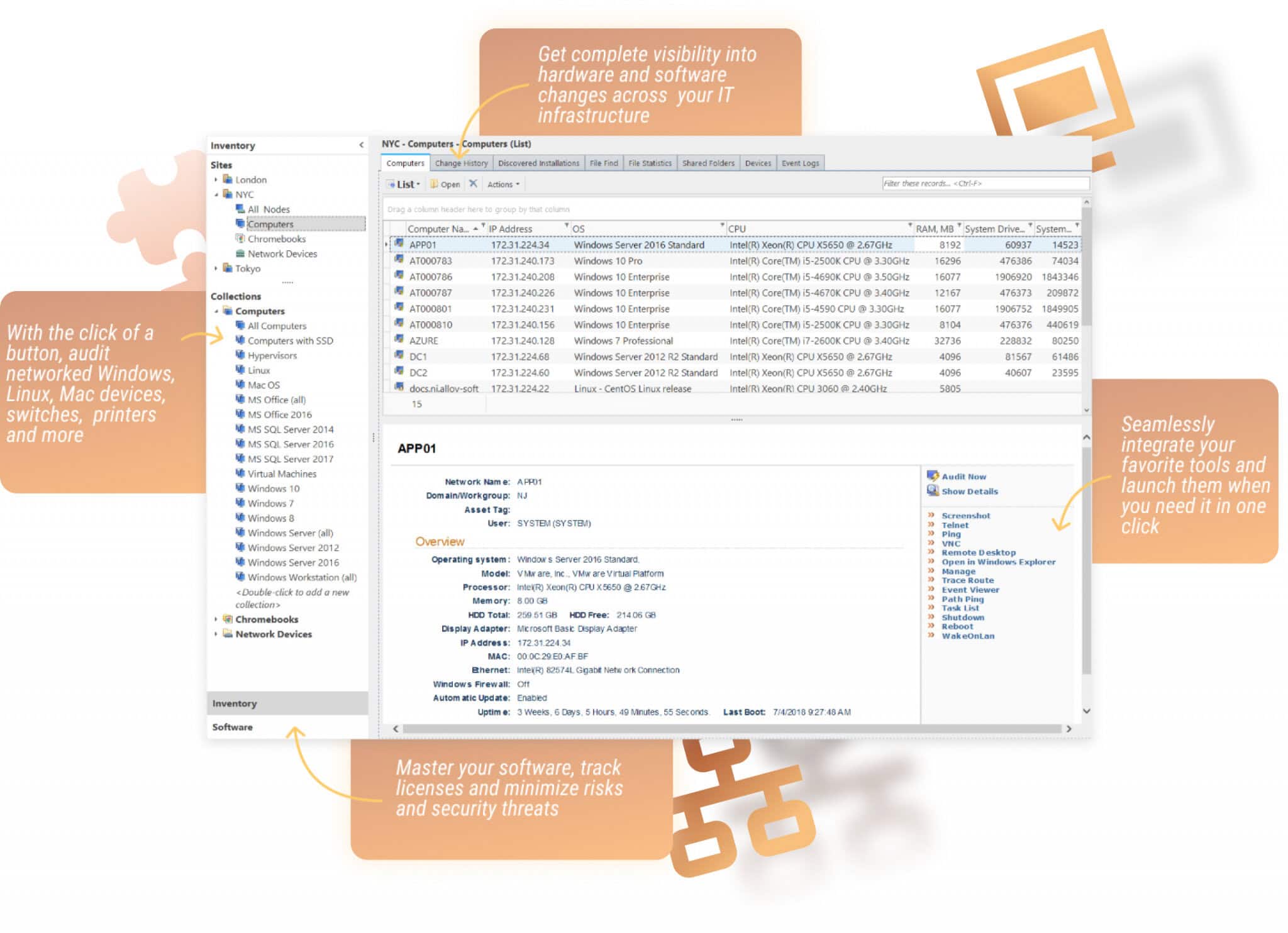This screenshot has width=1288, height=933.
Task: Click the Chromebooks icon under NYC site
Action: [239, 239]
